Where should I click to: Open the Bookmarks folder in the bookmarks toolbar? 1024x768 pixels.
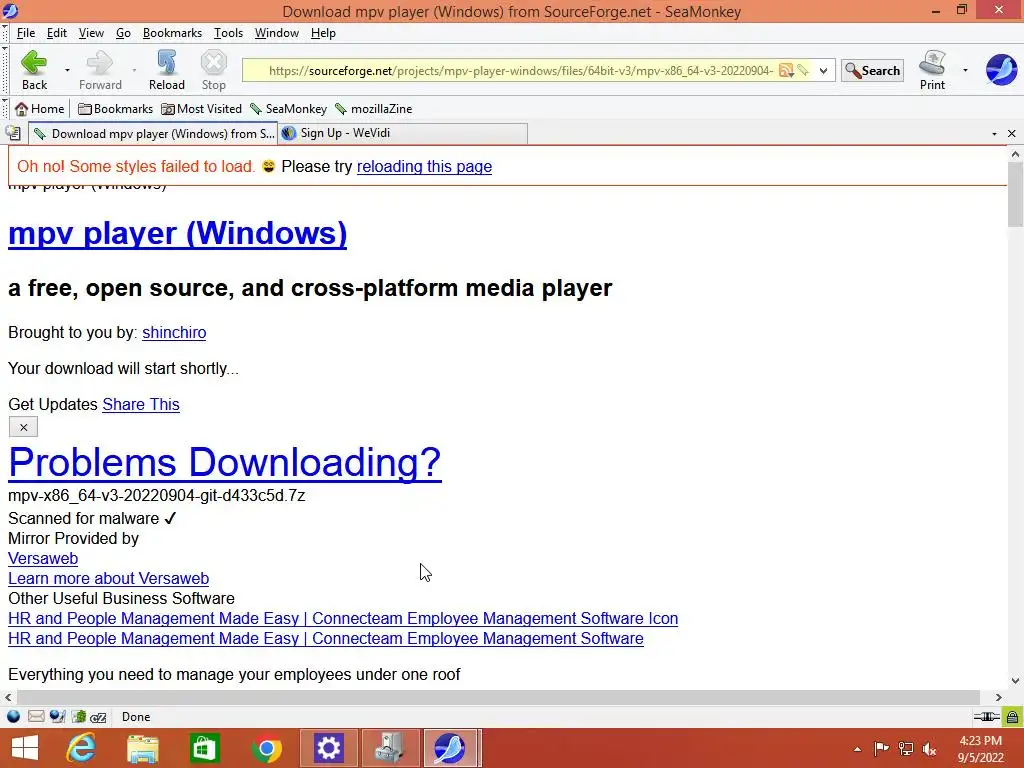point(115,109)
